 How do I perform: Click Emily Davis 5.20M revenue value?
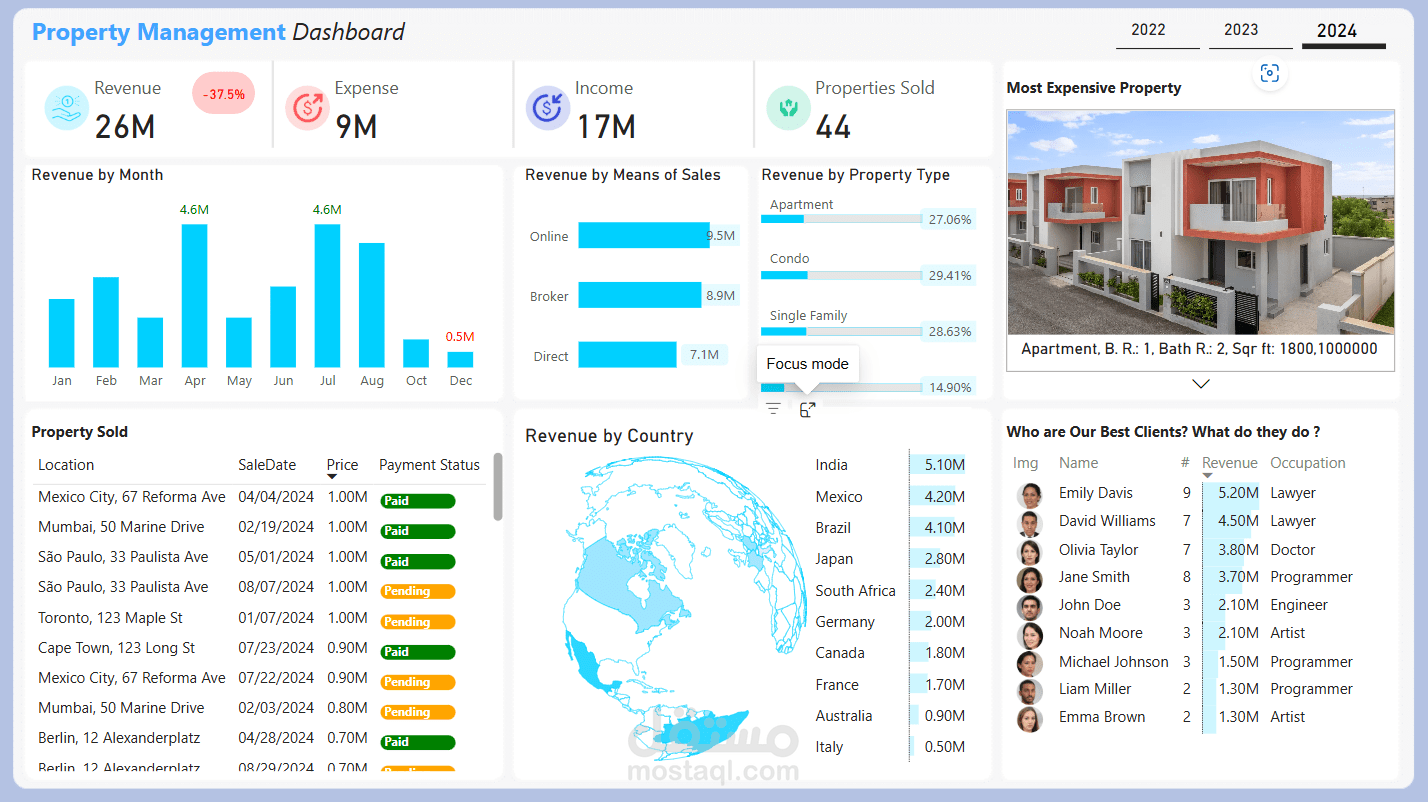[x=1238, y=493]
